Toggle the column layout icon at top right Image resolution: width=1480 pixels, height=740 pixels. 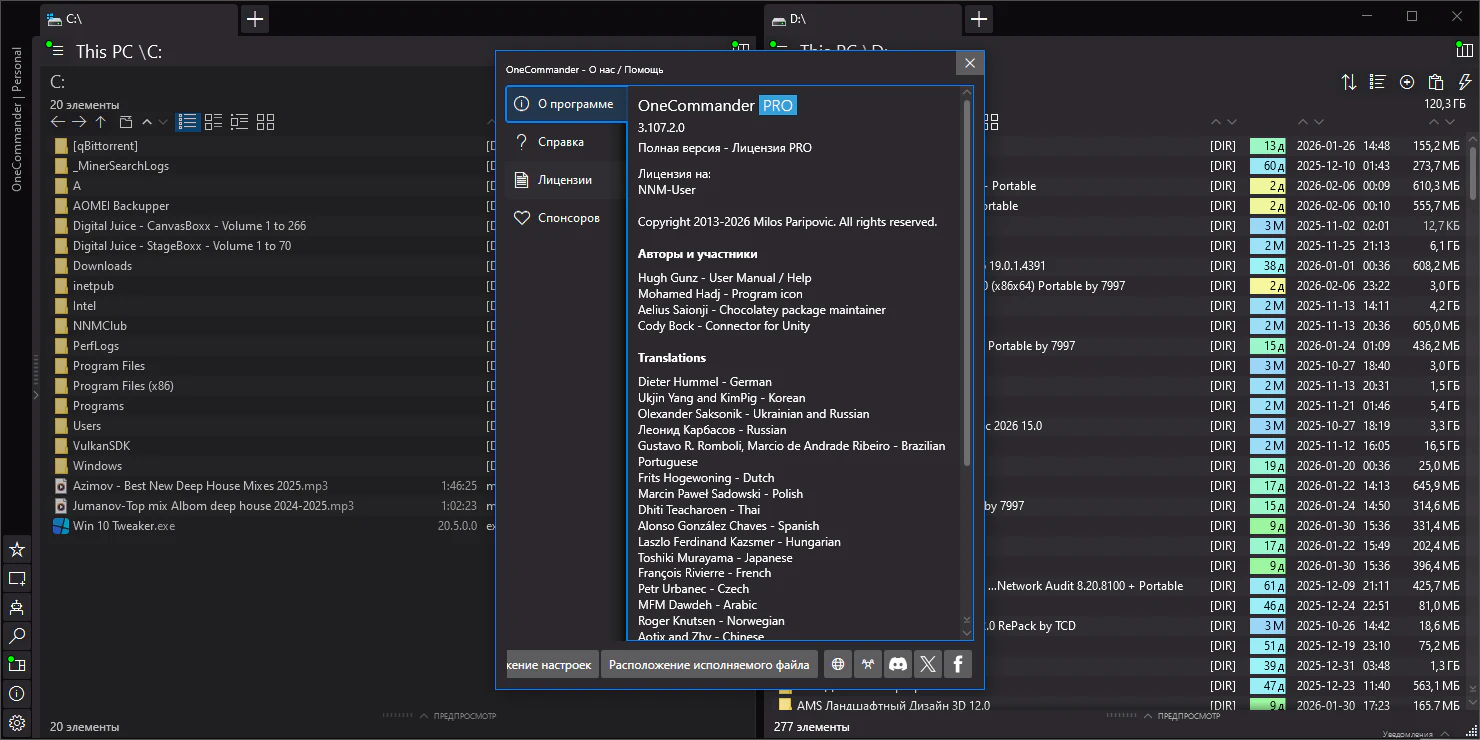tap(1465, 50)
